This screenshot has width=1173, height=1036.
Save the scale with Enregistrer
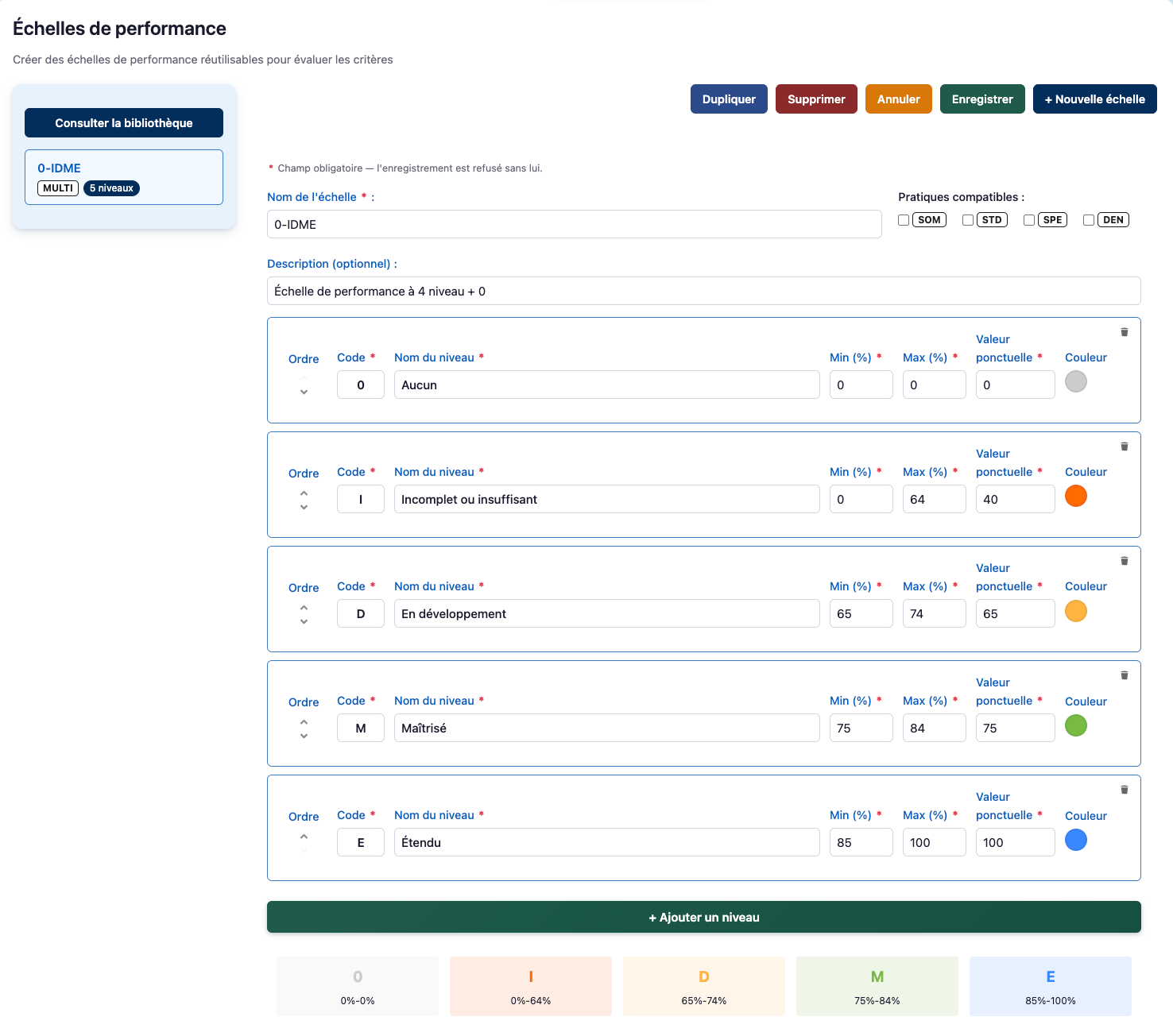tap(982, 99)
